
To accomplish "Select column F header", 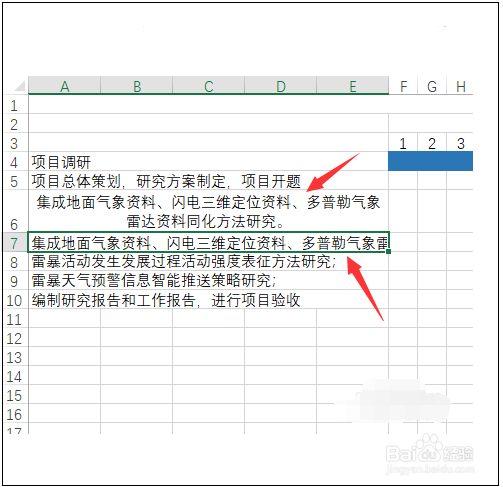I will pos(403,85).
